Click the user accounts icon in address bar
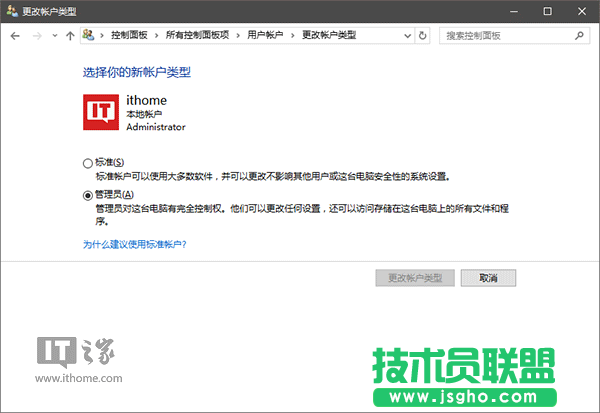Screen dimensions: 600x413 coord(90,35)
